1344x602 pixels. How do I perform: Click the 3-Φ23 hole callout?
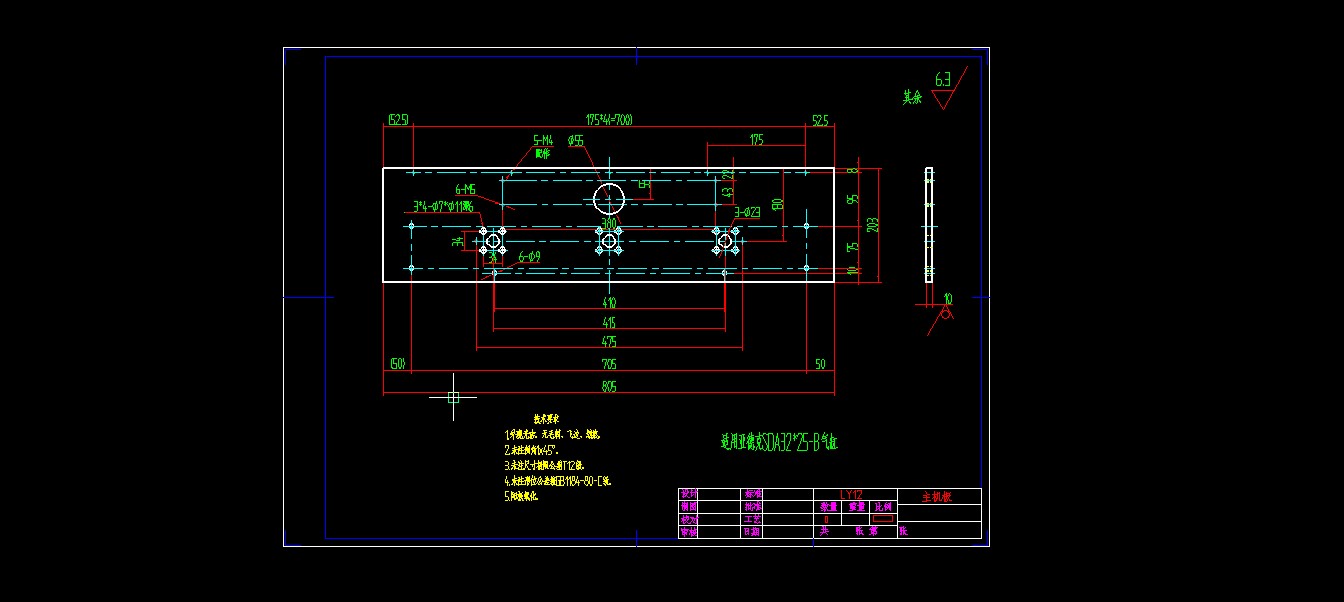(x=747, y=210)
